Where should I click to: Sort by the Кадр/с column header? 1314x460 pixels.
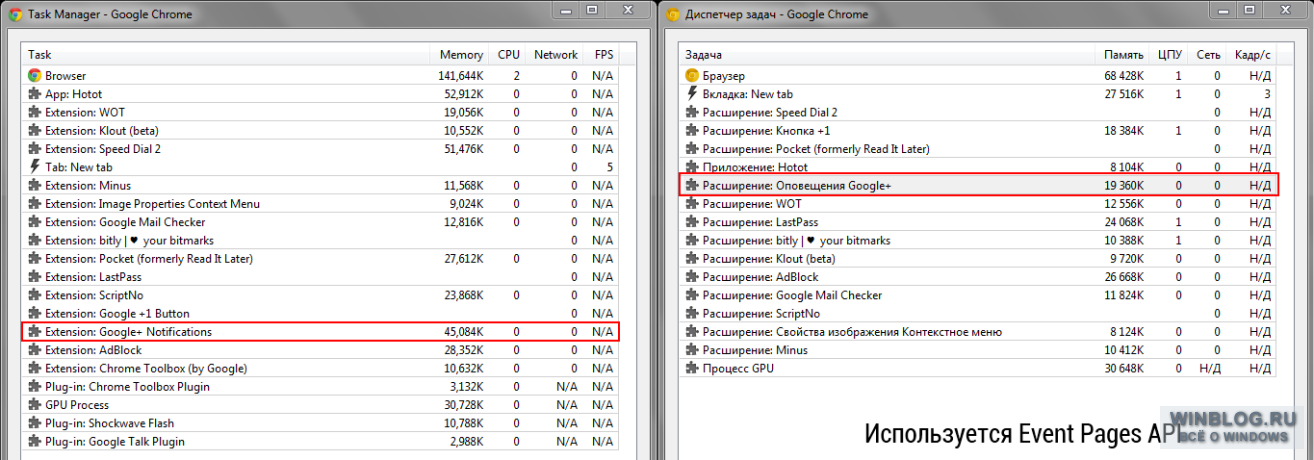pos(1253,55)
